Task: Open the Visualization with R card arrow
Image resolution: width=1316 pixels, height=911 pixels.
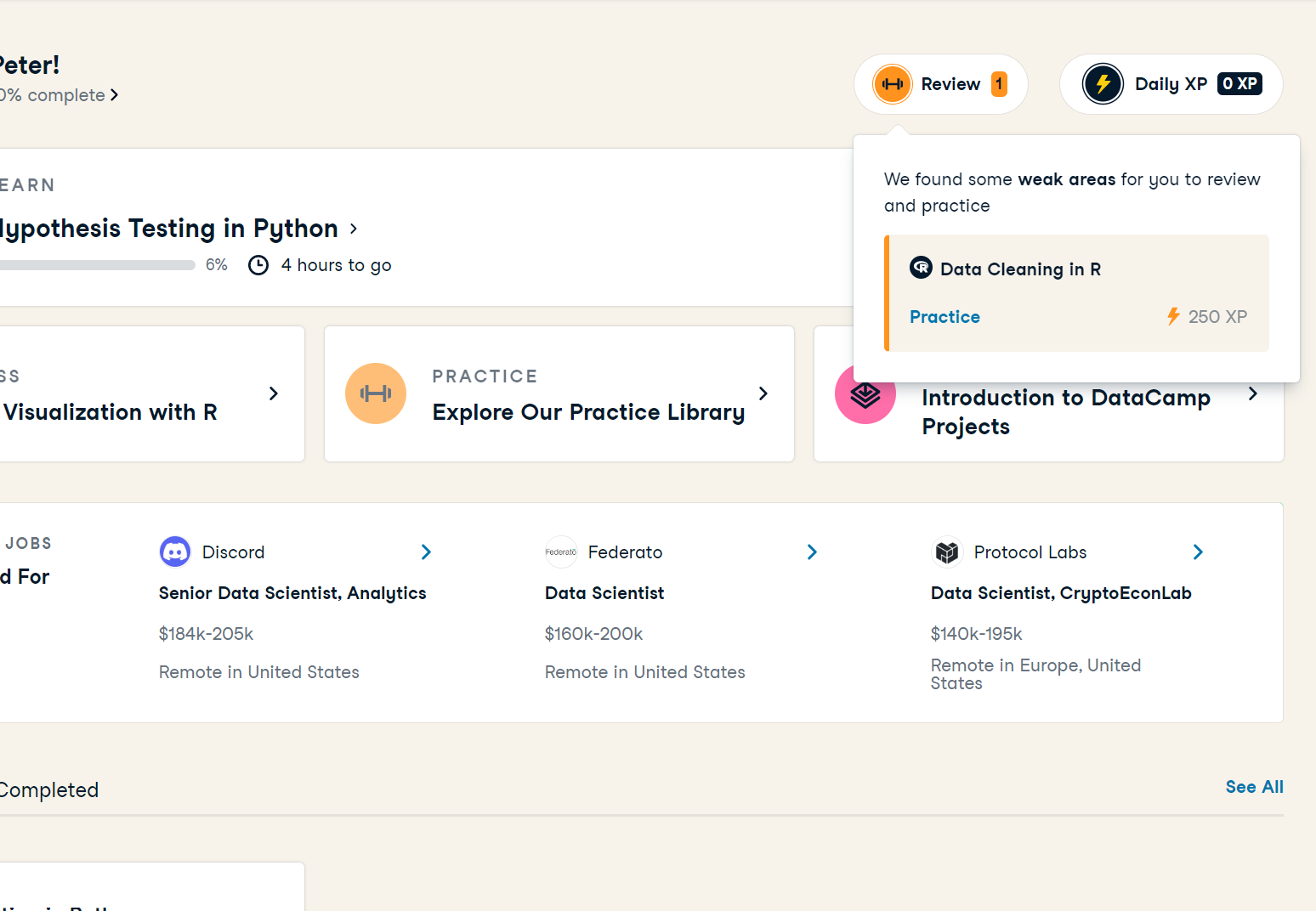Action: [273, 393]
